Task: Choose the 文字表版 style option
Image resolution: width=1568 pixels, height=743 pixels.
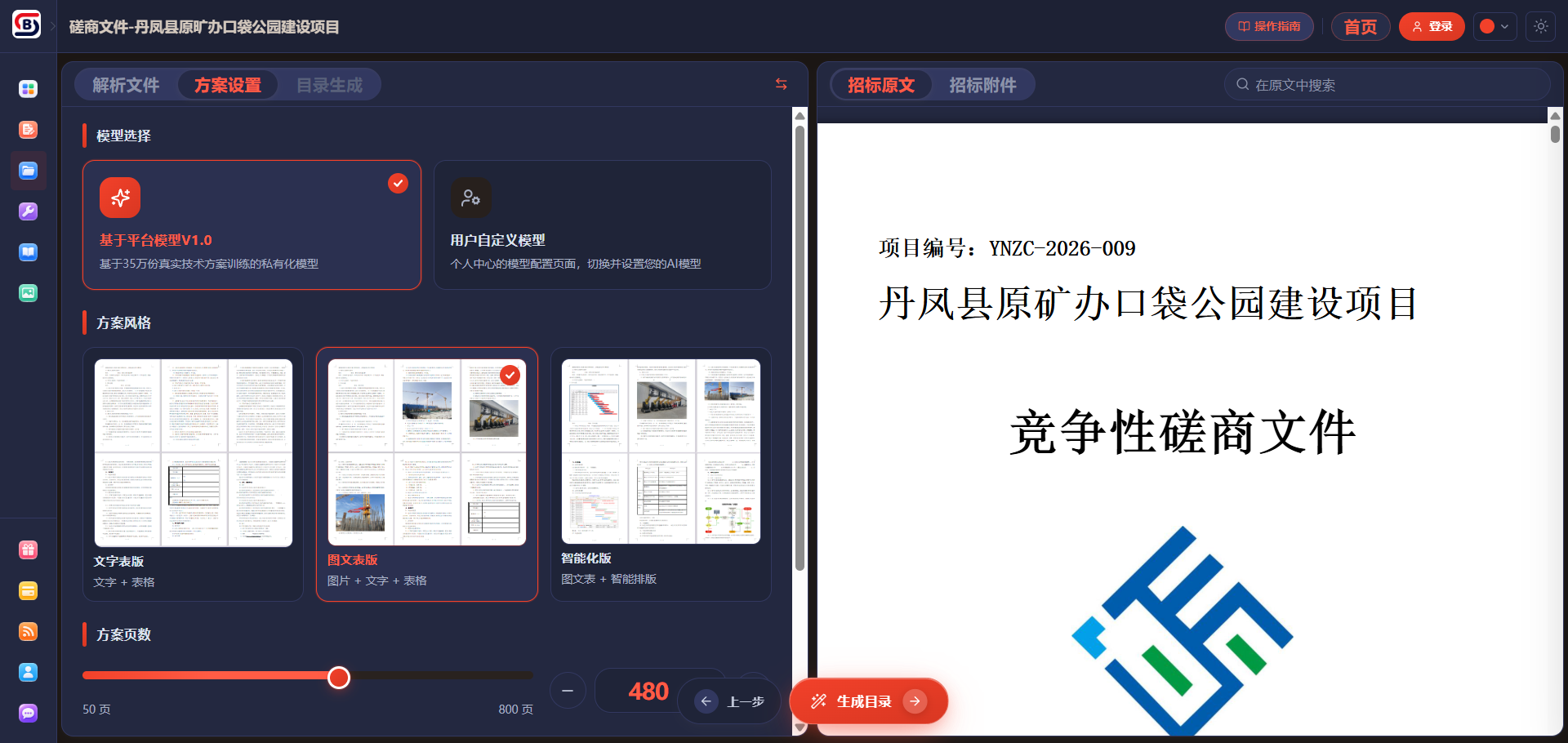Action: point(194,474)
